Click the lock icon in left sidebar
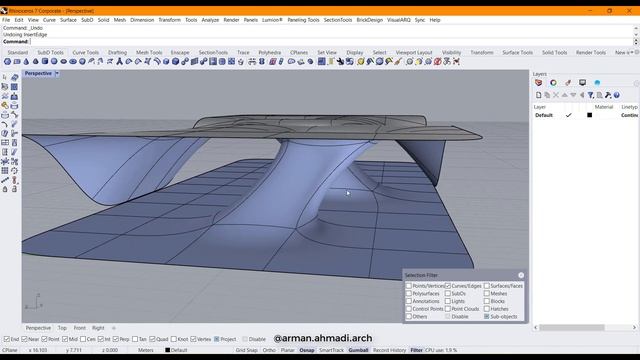 [5, 189]
